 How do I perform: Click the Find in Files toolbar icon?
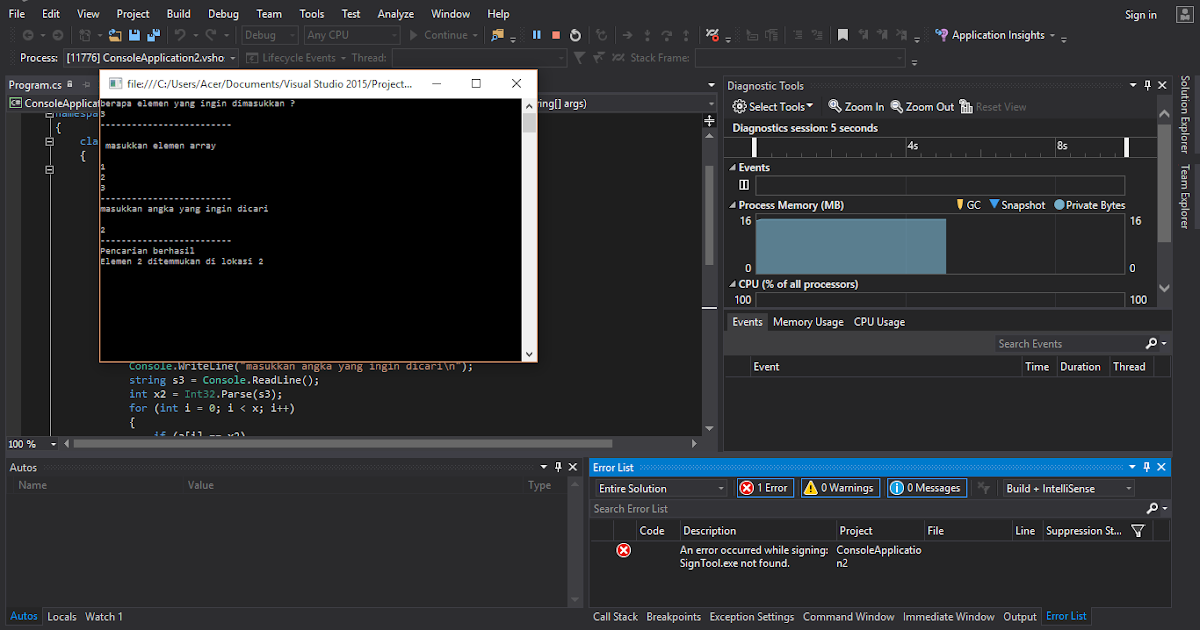(497, 35)
